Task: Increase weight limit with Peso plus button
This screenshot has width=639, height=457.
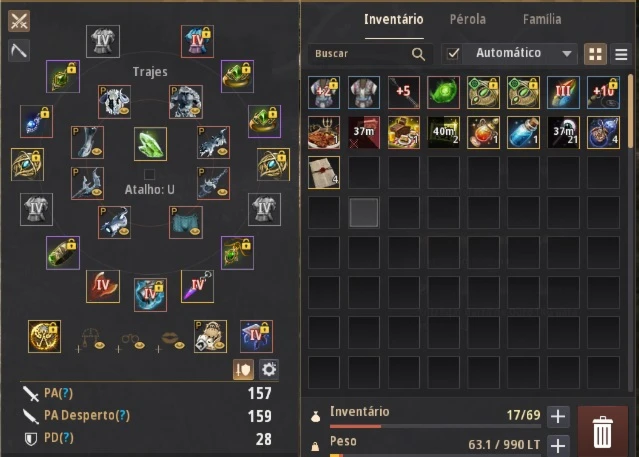Action: [x=558, y=446]
